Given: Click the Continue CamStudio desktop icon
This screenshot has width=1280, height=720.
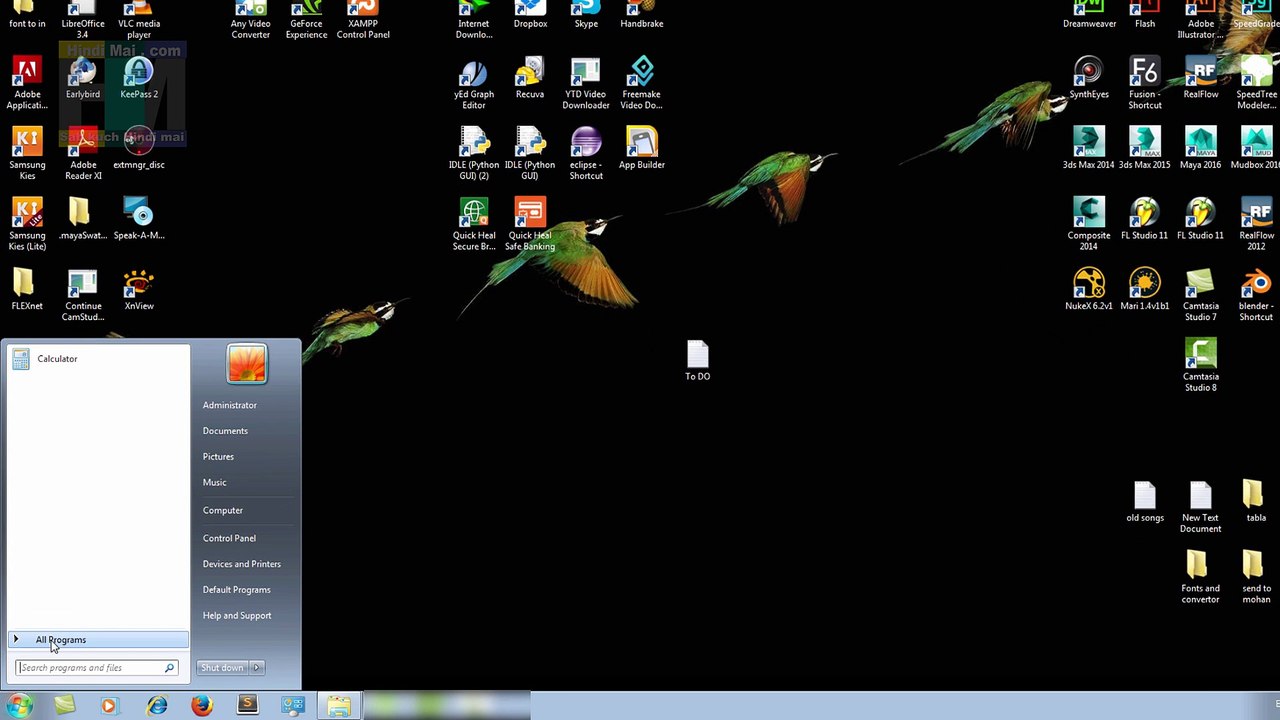Looking at the screenshot, I should click(83, 295).
